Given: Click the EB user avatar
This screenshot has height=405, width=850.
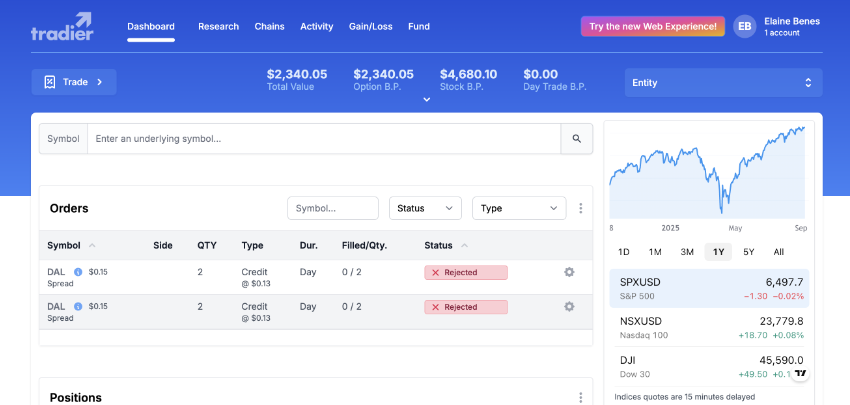Looking at the screenshot, I should click(x=744, y=26).
